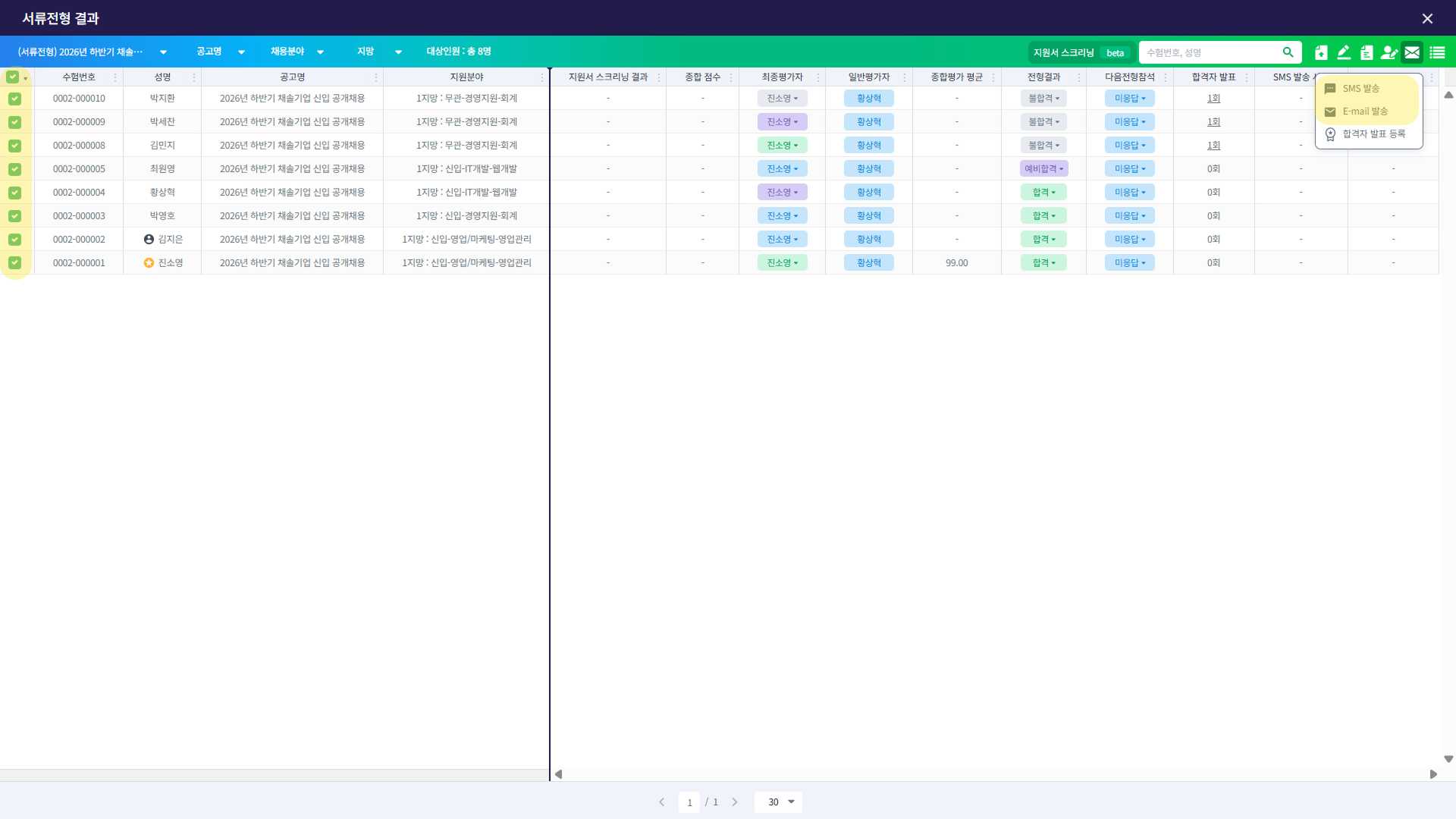Select SMS 발송 from the popup menu
Viewport: 1456px width, 819px height.
1360,89
